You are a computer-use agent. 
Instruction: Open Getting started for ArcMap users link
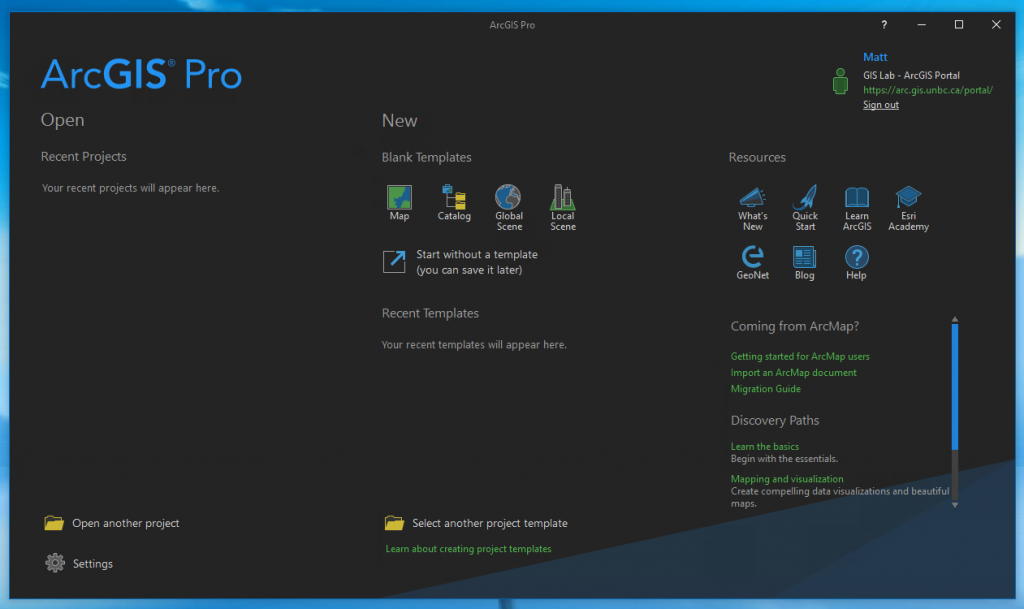coord(800,356)
